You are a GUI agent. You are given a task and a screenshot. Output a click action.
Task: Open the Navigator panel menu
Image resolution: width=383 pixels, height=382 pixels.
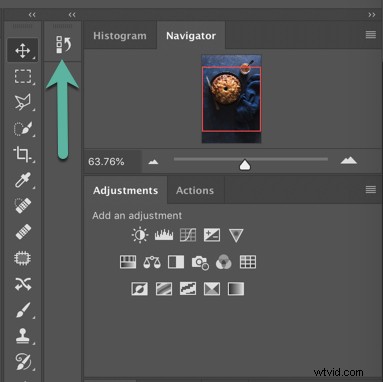point(371,35)
